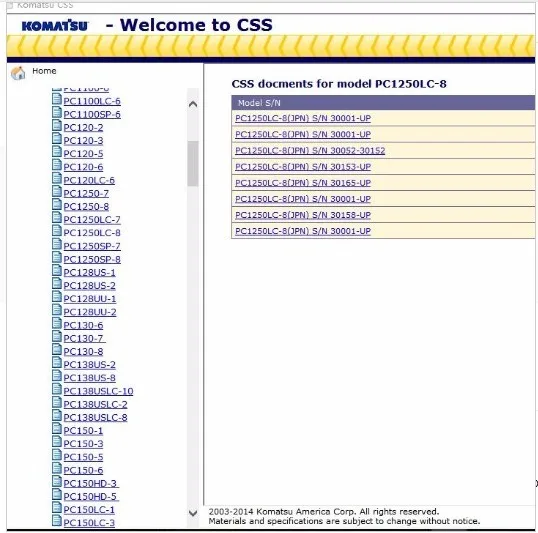Open the PC150LC-3 model link

coord(89,523)
